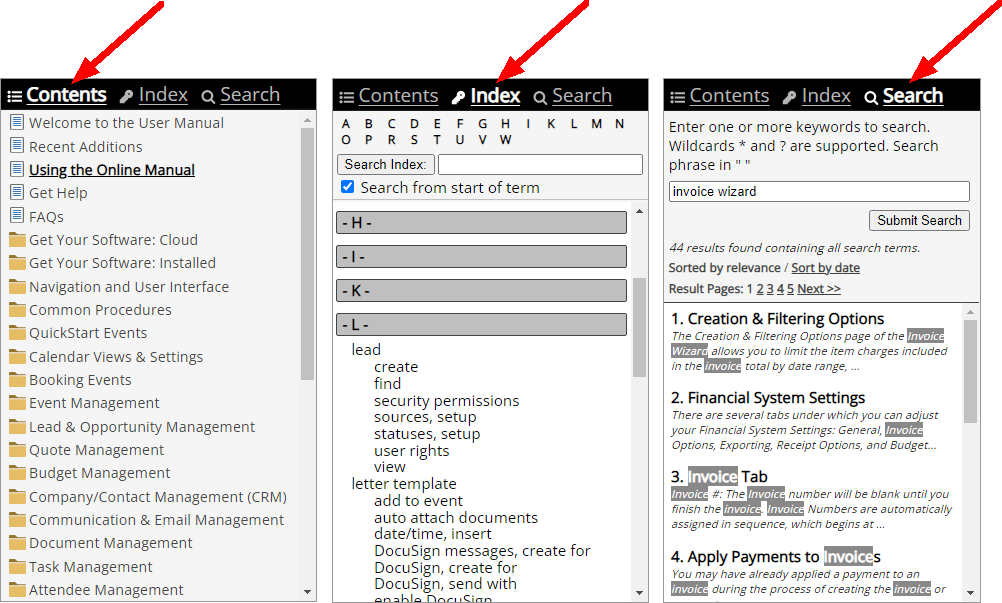Click folder icon for Navigation and User Interface
Viewport: 1002px width, 603px height.
coord(17,286)
